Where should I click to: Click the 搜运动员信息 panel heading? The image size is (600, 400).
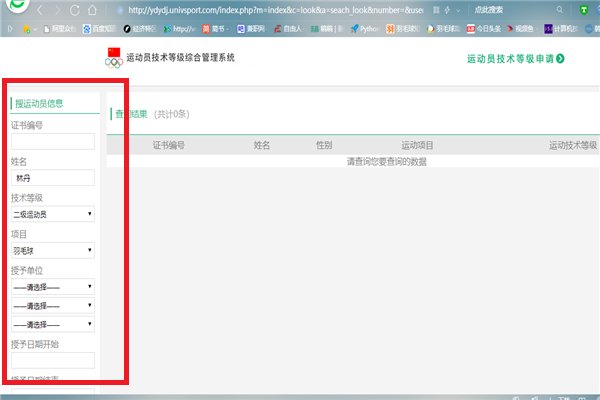(x=39, y=103)
